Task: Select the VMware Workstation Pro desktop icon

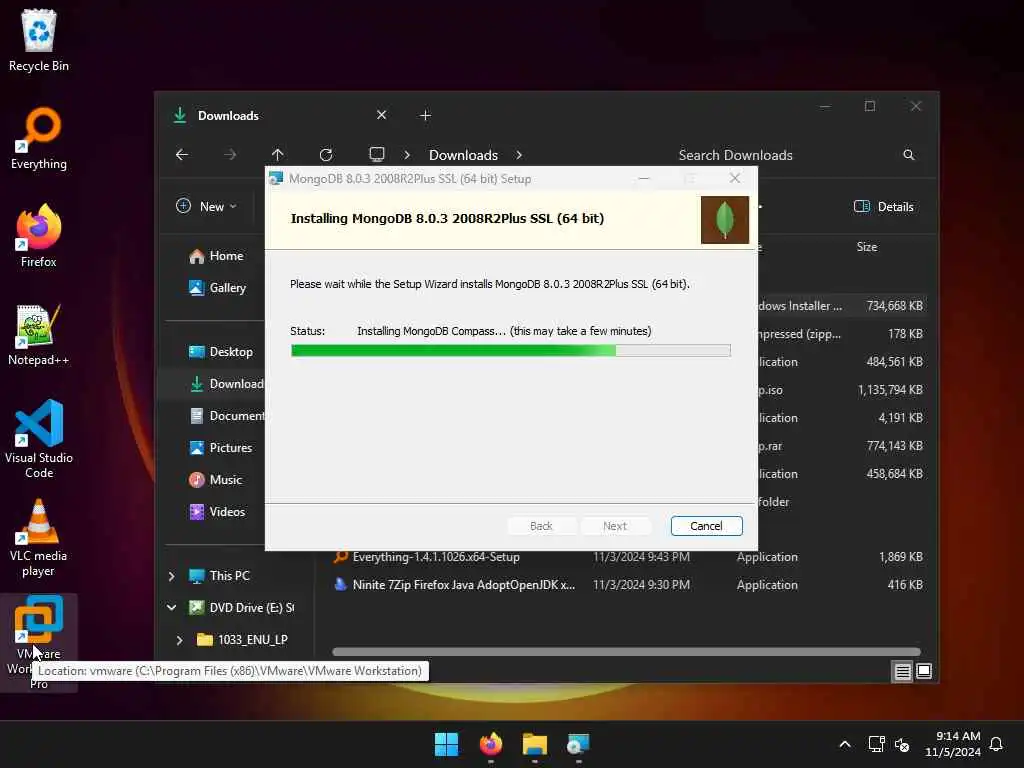Action: tap(39, 643)
